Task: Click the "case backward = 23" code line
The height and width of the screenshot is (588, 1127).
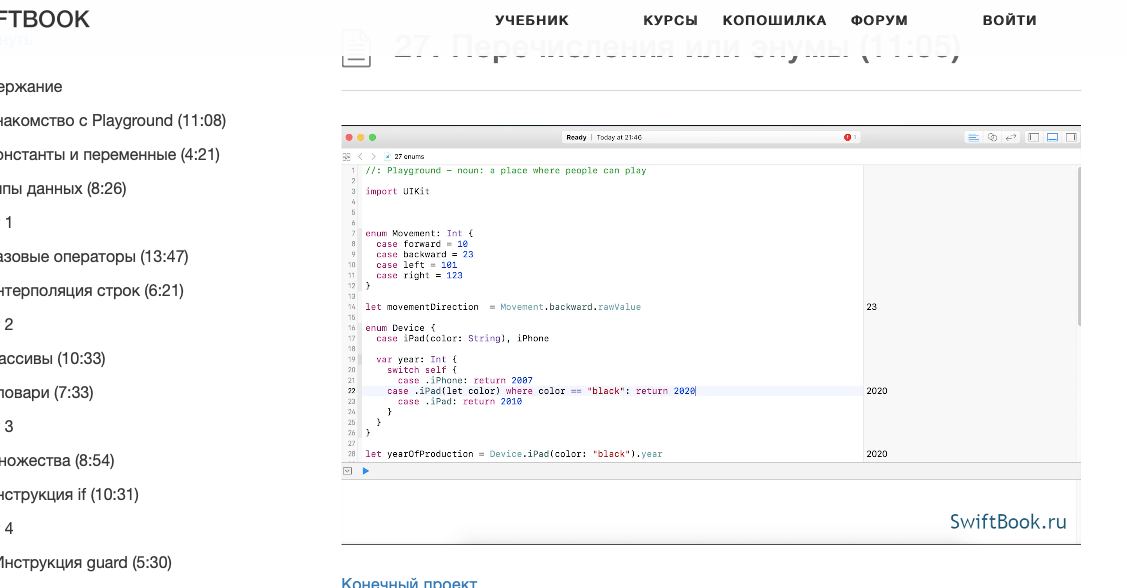Action: 425,254
